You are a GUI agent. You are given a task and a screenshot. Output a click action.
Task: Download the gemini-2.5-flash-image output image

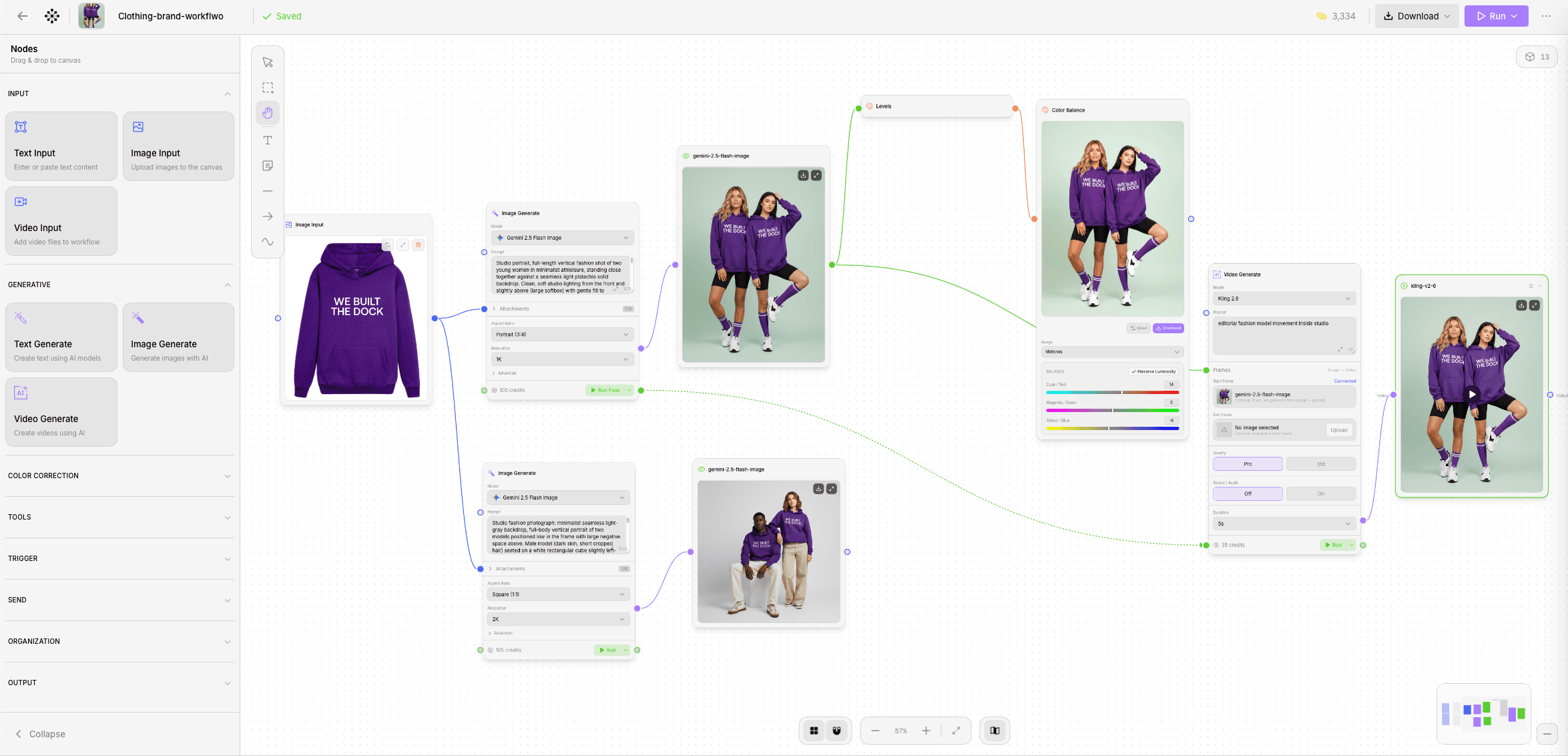coord(803,174)
